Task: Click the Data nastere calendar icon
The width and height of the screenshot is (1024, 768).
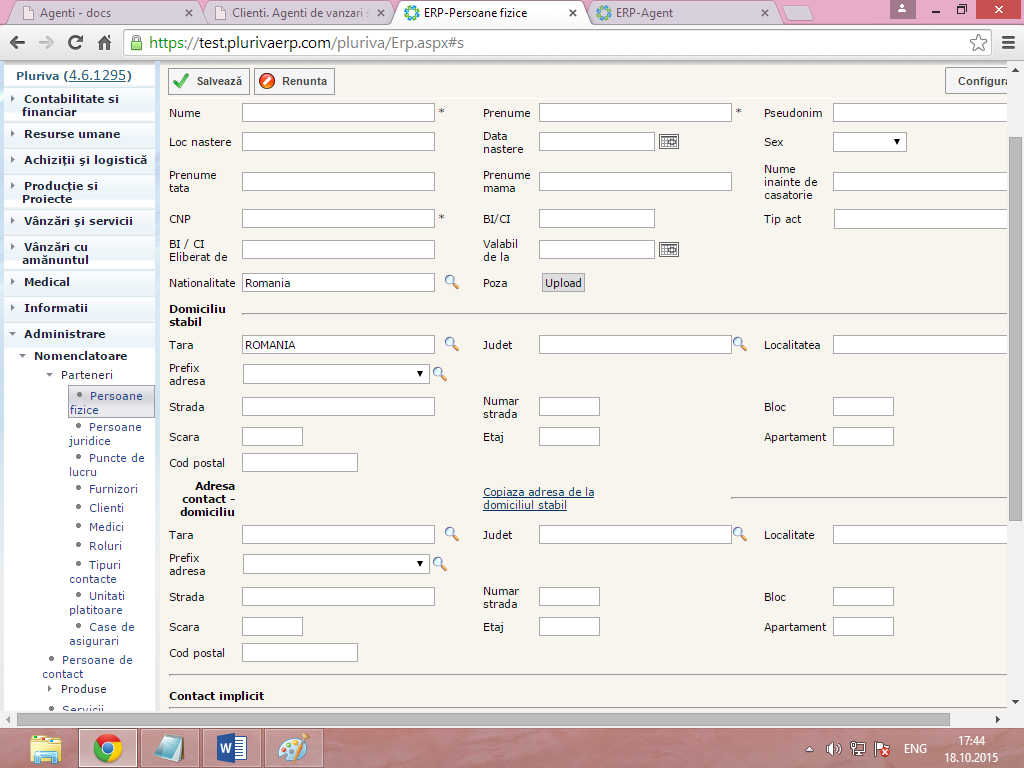Action: pos(668,142)
